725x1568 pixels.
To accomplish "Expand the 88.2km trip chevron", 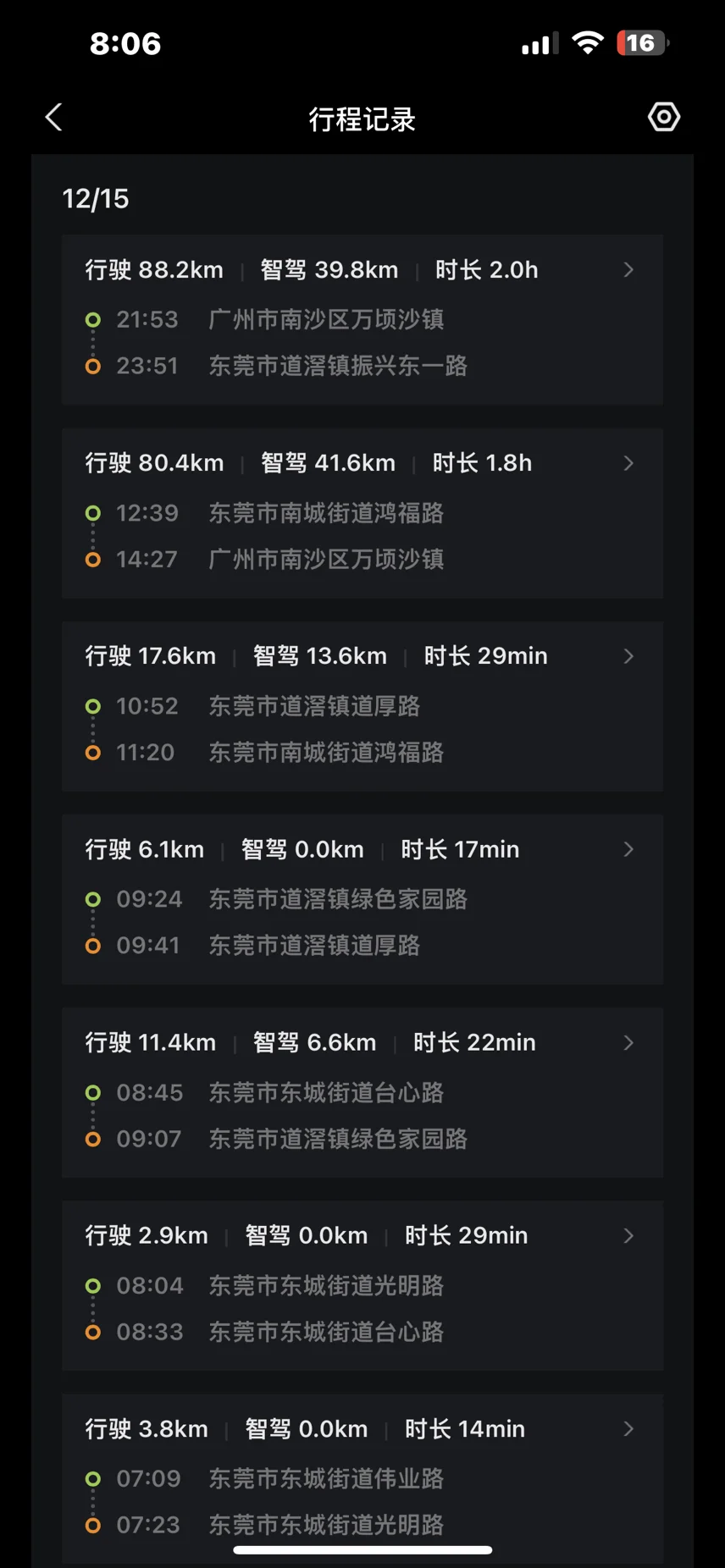I will [628, 270].
